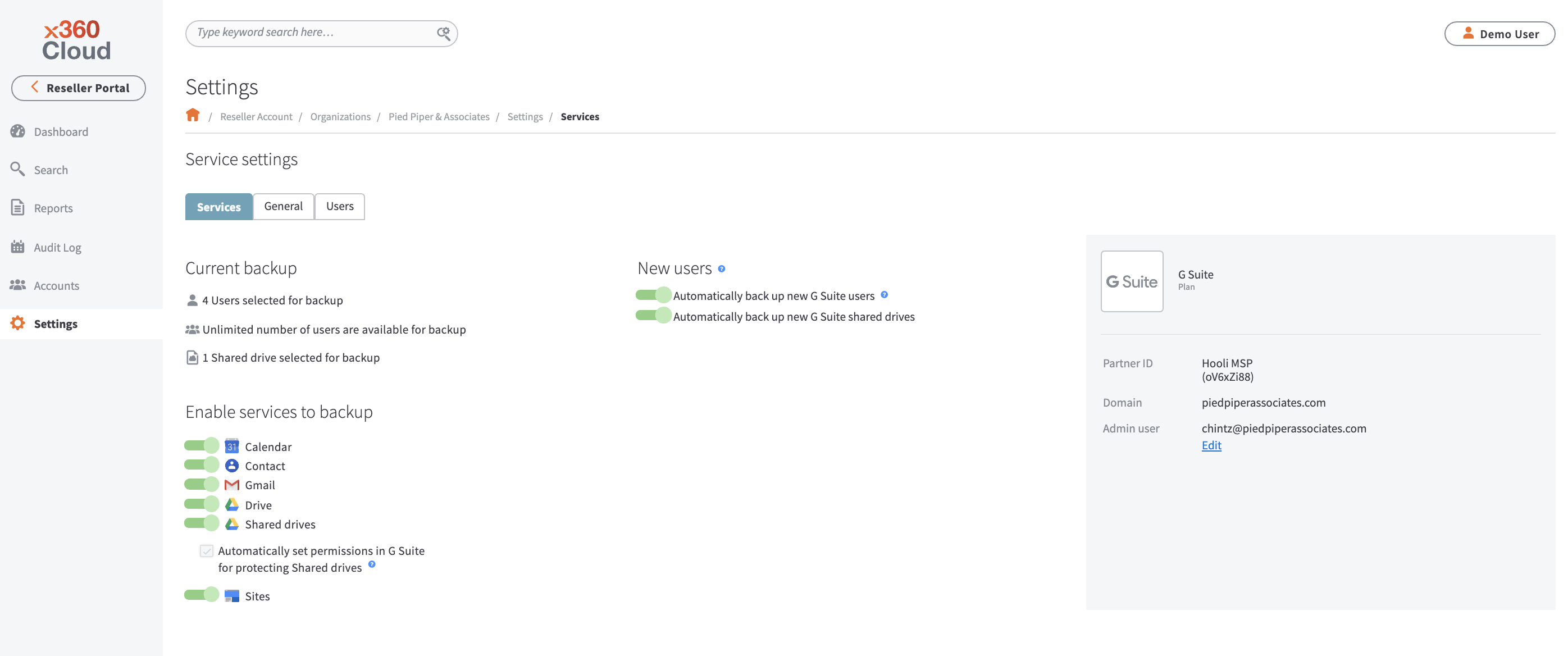
Task: Return to the Reseller Portal
Action: (79, 88)
